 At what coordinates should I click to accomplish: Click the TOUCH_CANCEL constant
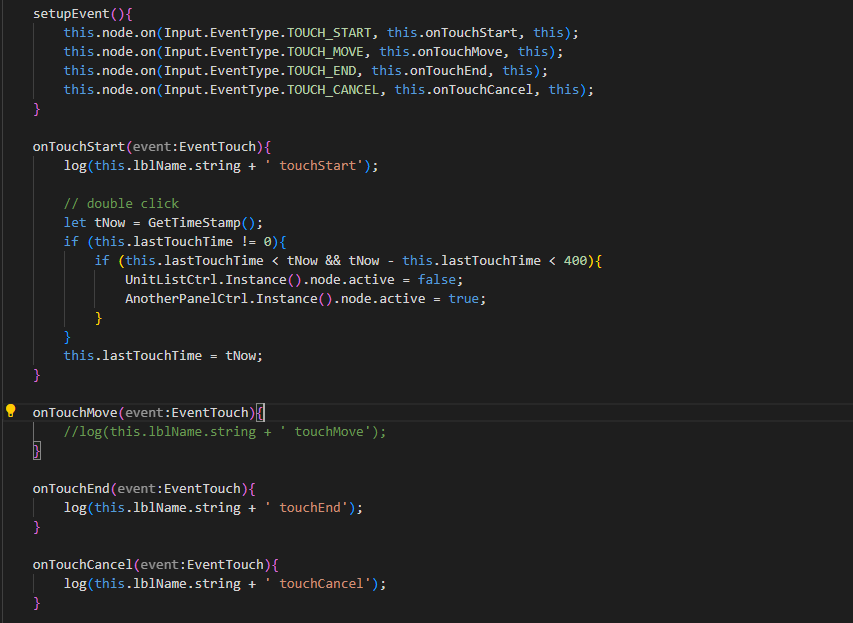pyautogui.click(x=333, y=90)
